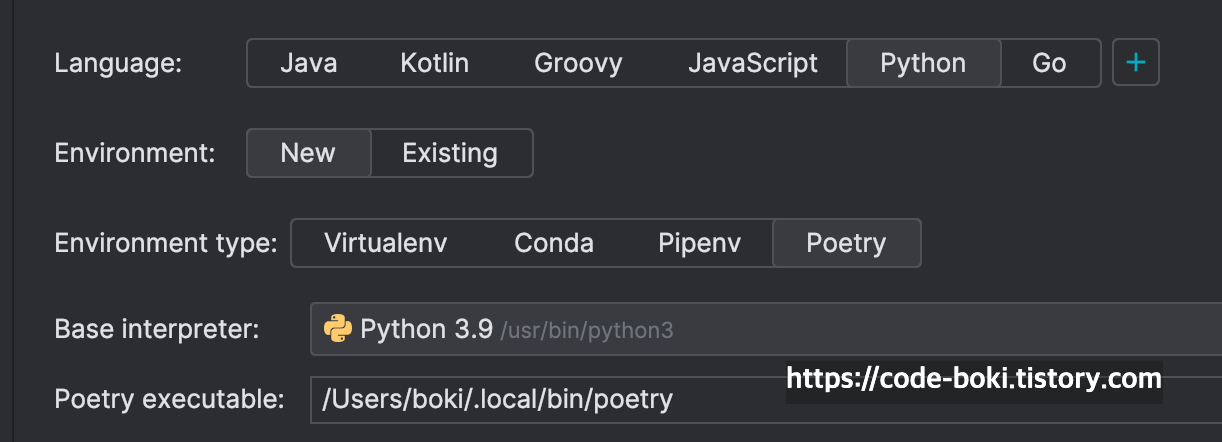The width and height of the screenshot is (1222, 442).
Task: Choose Kotlin language option
Action: coord(435,63)
